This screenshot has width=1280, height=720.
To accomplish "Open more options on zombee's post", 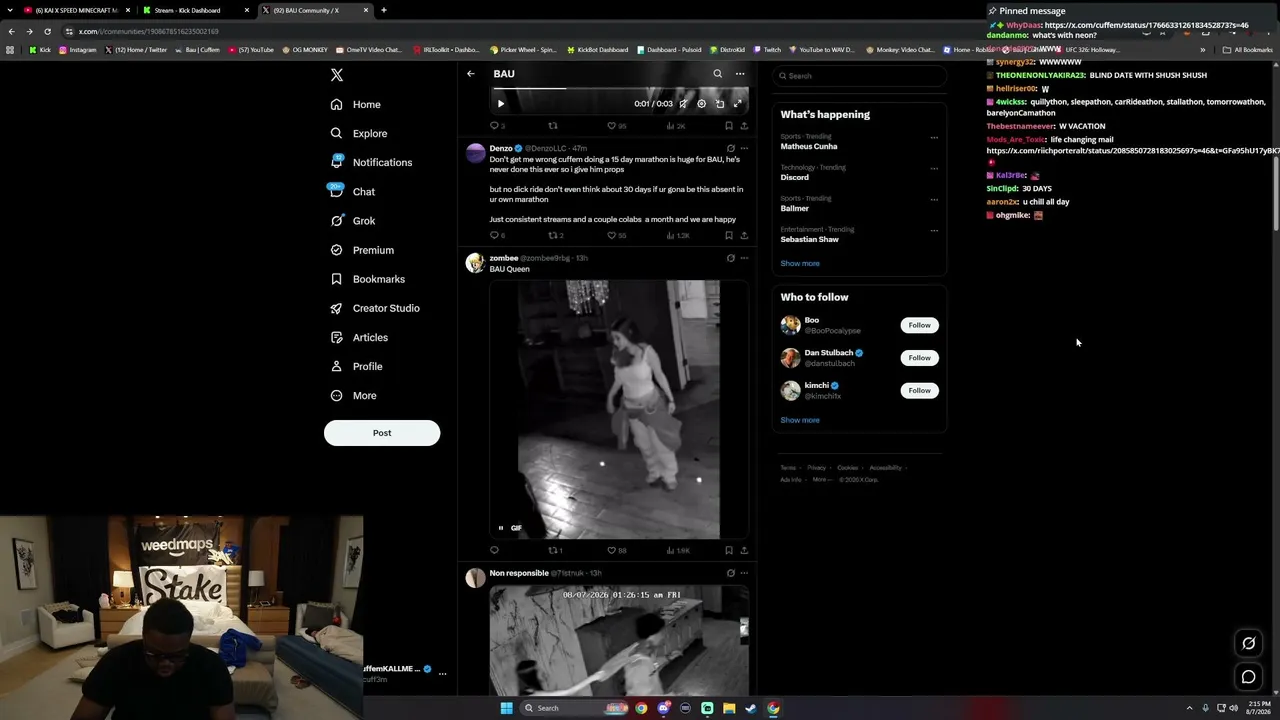I will (x=744, y=258).
